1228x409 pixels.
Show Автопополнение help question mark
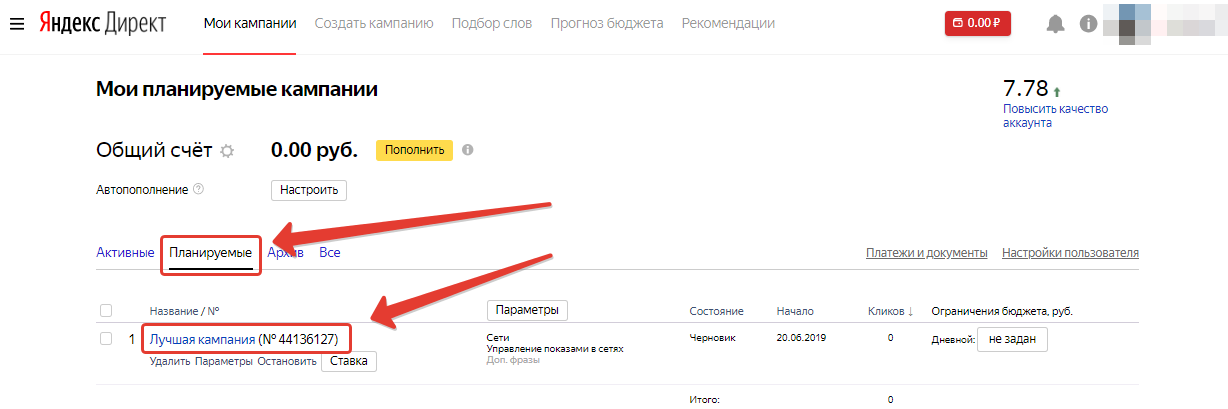tap(198, 188)
